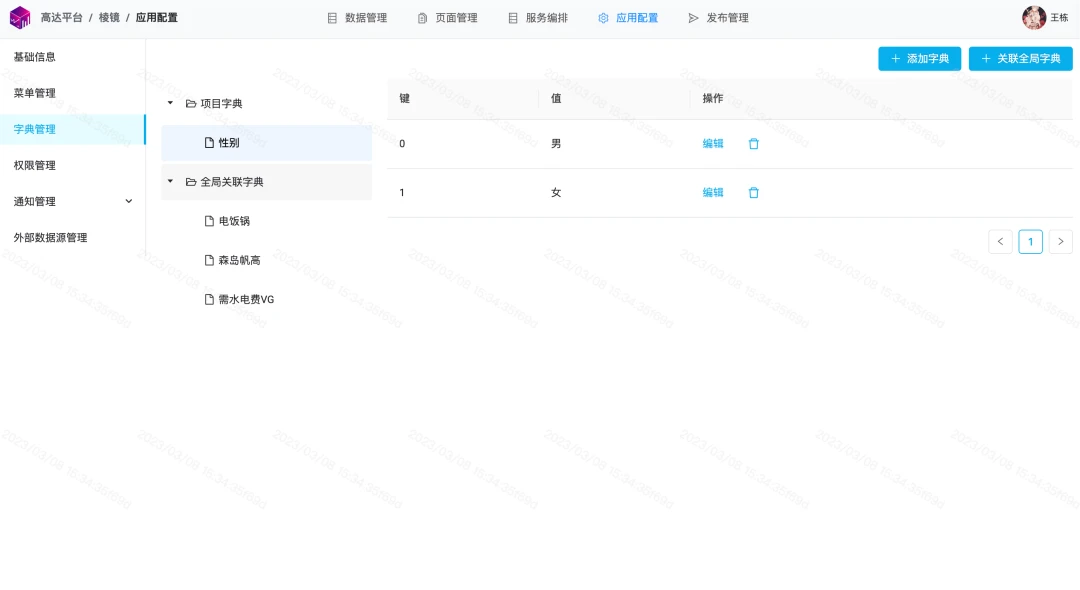
Task: Delete the row with key 0
Action: (x=754, y=144)
